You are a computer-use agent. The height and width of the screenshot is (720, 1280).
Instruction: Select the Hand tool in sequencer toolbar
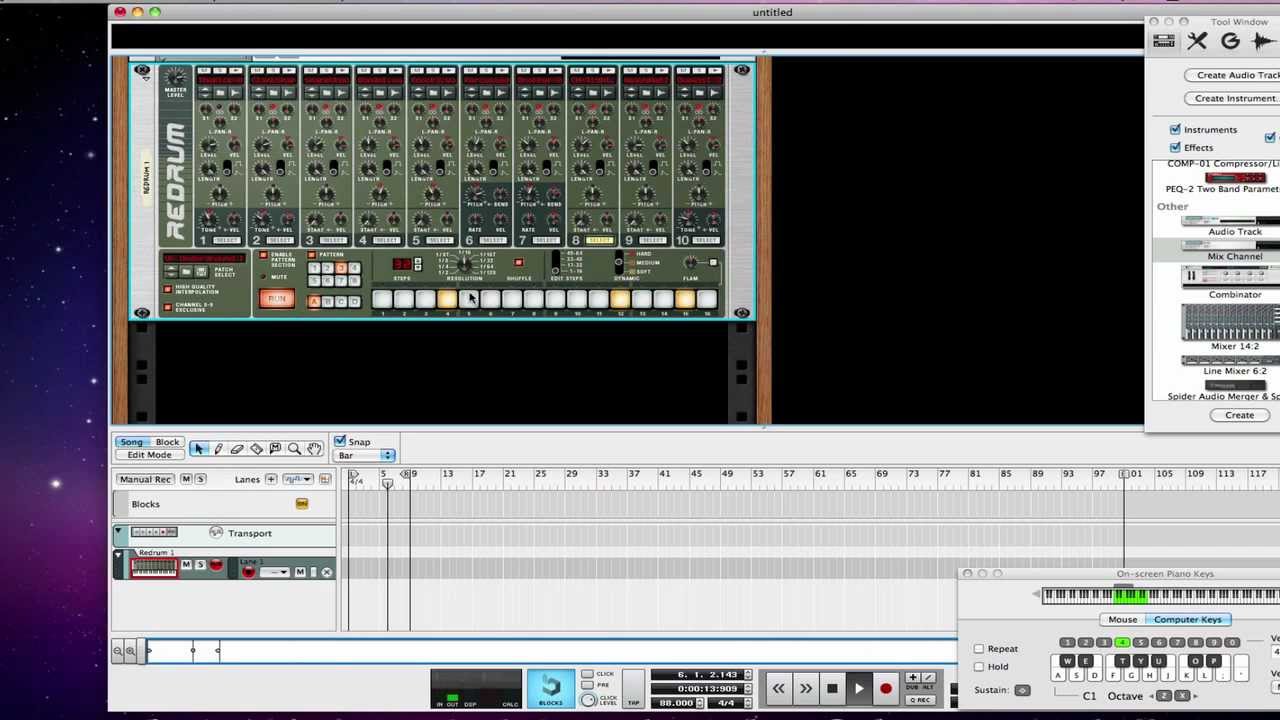click(x=314, y=449)
